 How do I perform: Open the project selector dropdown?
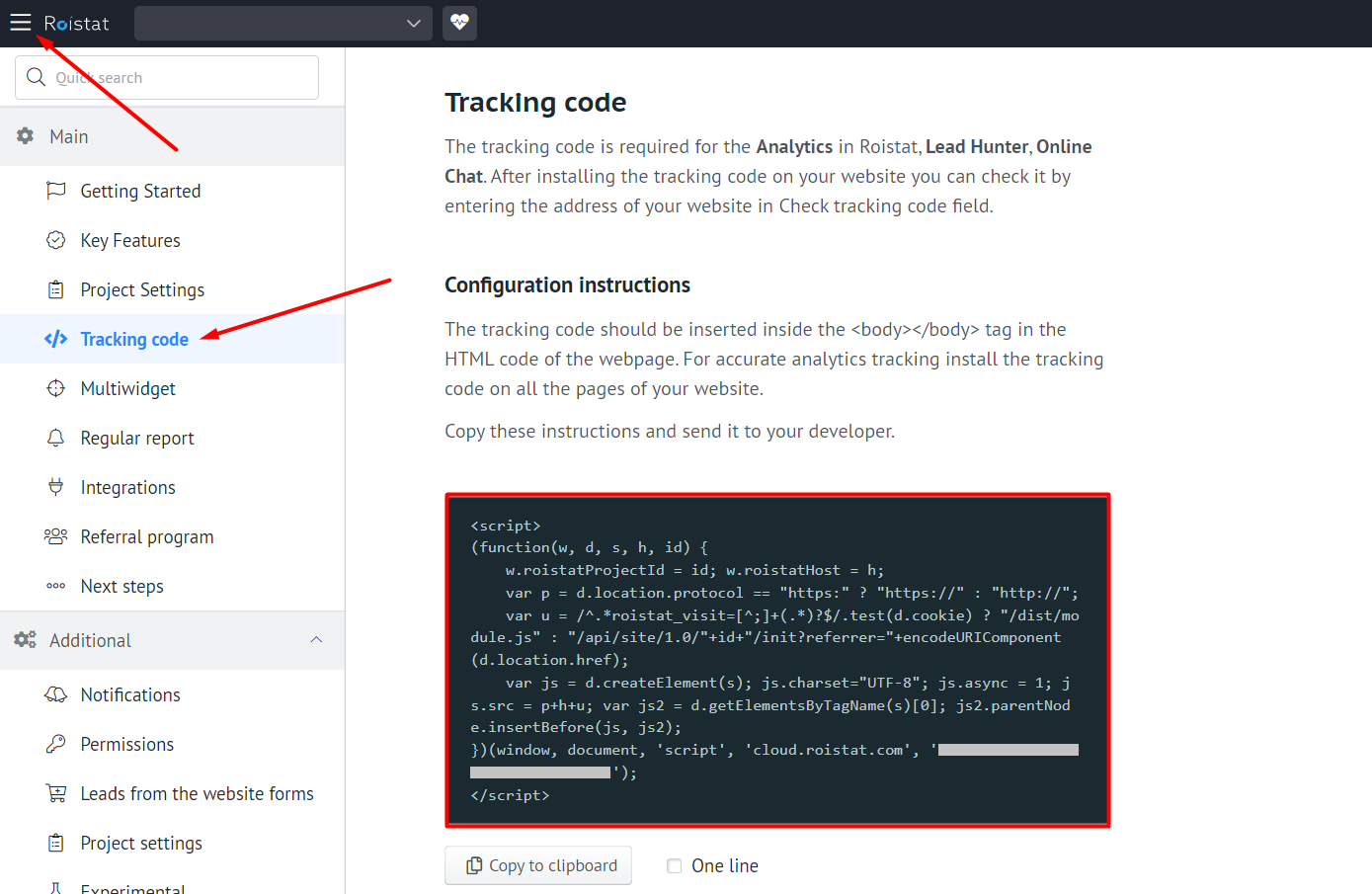tap(283, 23)
